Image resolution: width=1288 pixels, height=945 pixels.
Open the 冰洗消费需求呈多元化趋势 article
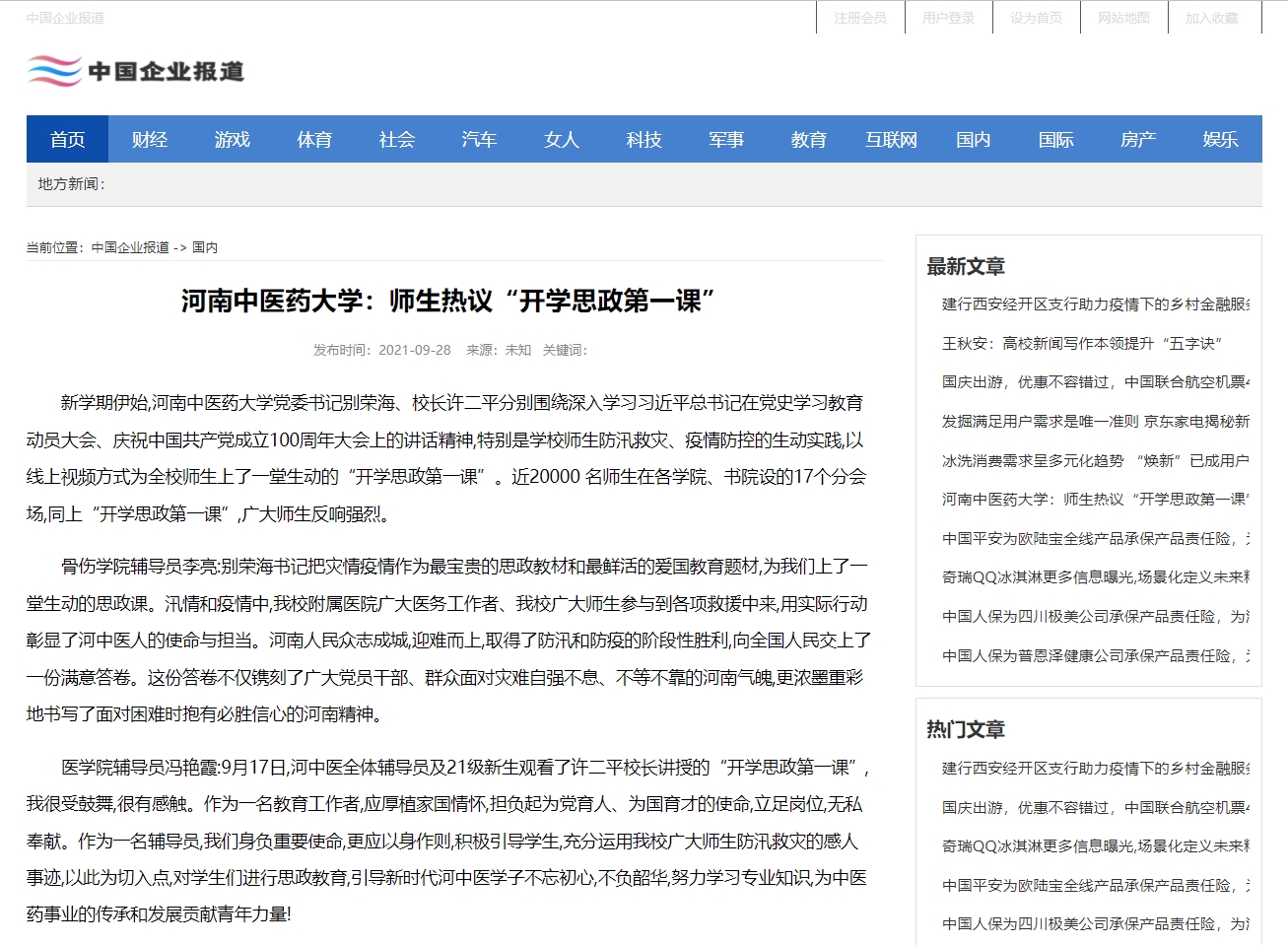click(1095, 460)
